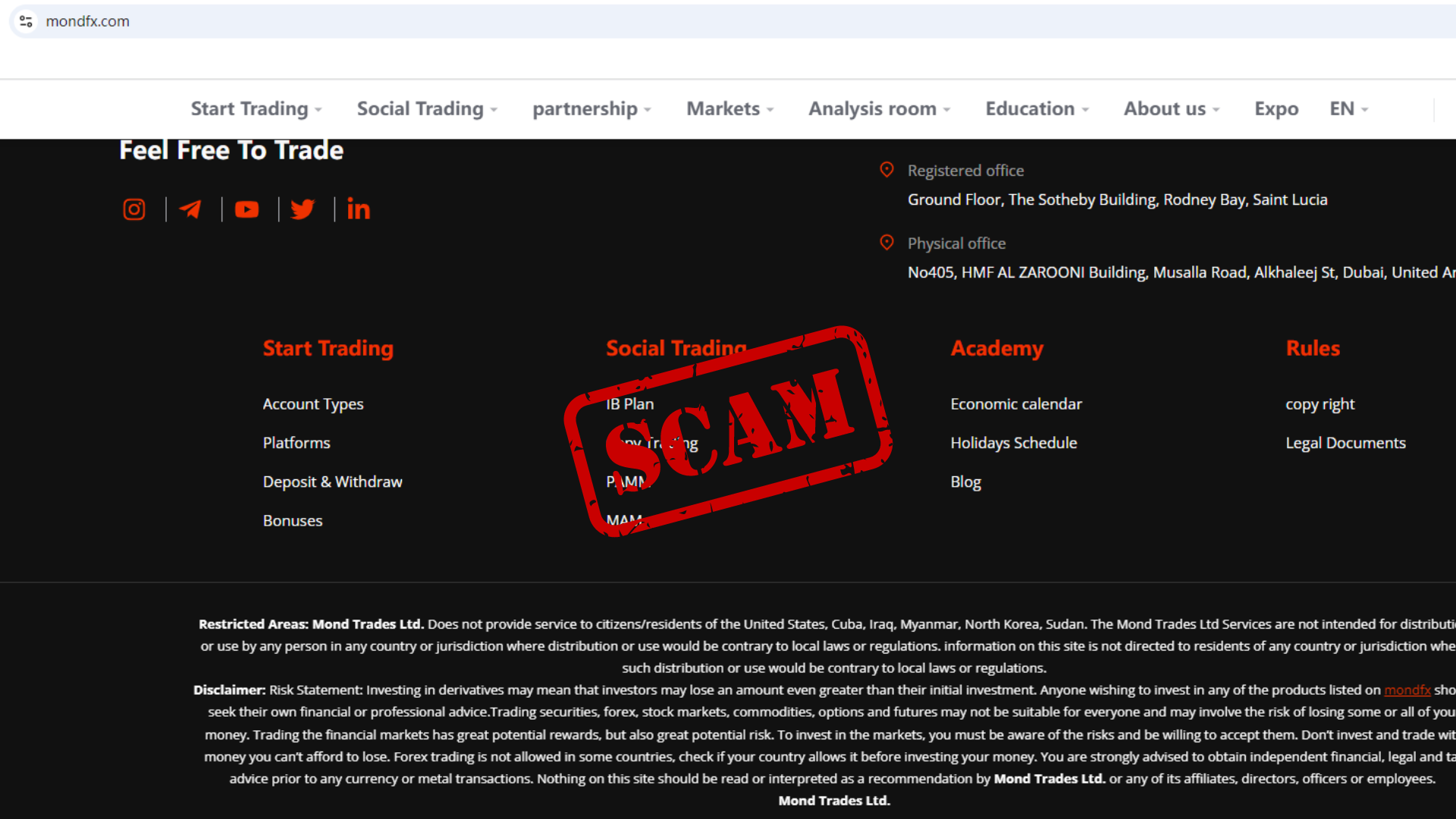The height and width of the screenshot is (819, 1456).
Task: Open the LinkedIn social icon
Action: pyautogui.click(x=359, y=209)
